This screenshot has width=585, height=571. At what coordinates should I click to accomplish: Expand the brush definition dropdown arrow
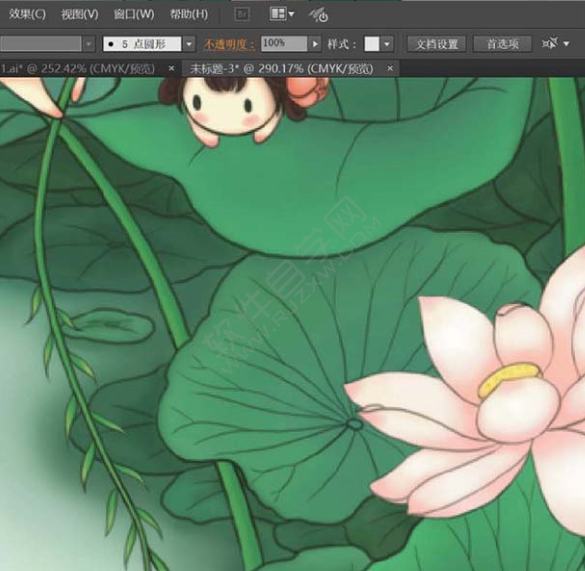click(x=189, y=44)
